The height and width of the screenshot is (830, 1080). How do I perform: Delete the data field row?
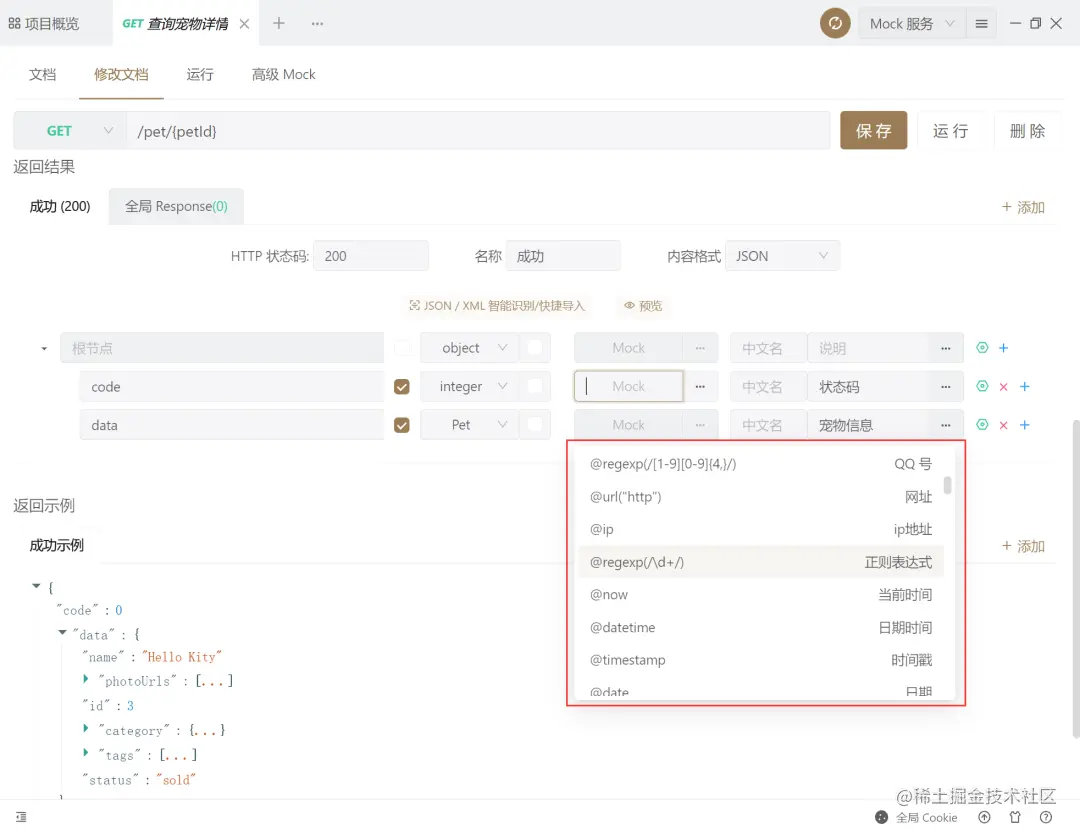click(x=1004, y=425)
